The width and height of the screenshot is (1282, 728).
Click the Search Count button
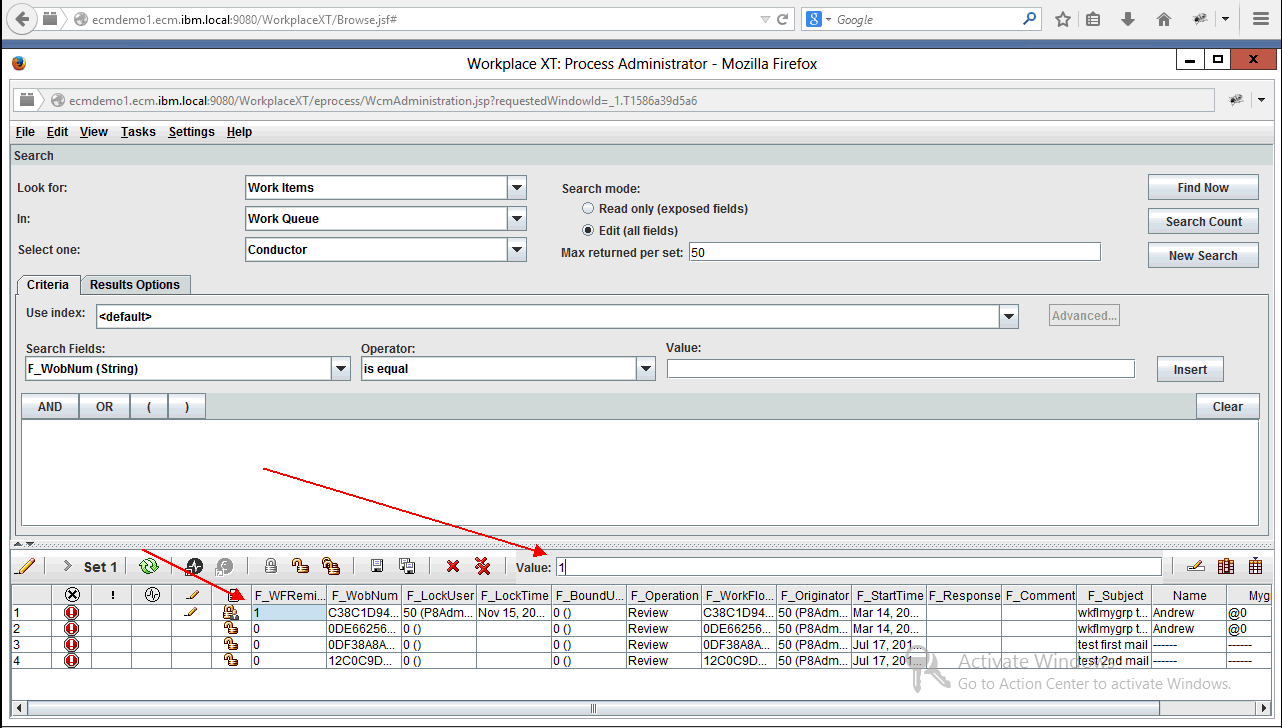(x=1203, y=222)
